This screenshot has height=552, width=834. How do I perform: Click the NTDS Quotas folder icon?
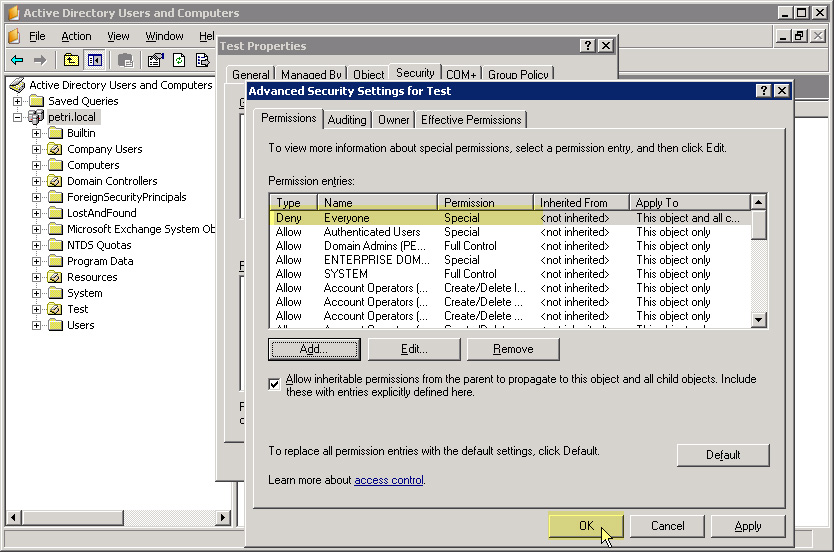click(55, 245)
